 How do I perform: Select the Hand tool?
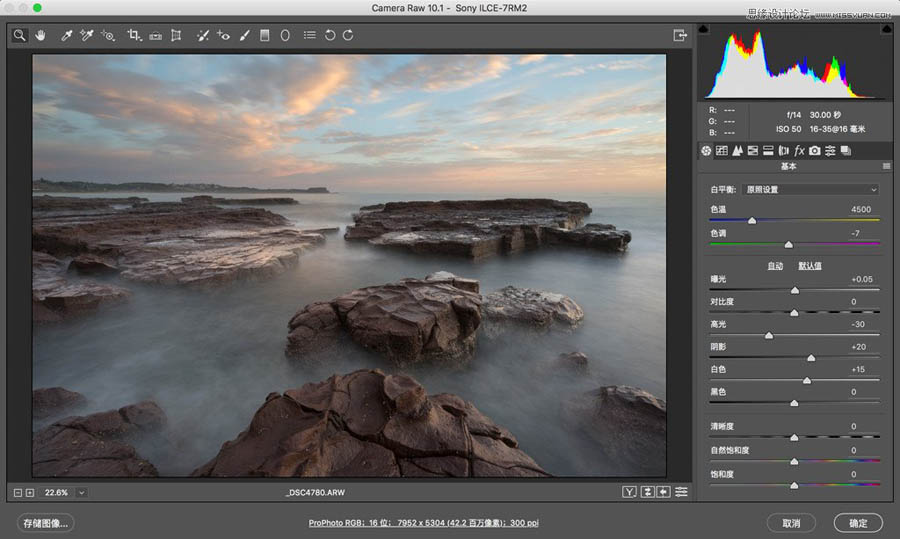(x=42, y=35)
